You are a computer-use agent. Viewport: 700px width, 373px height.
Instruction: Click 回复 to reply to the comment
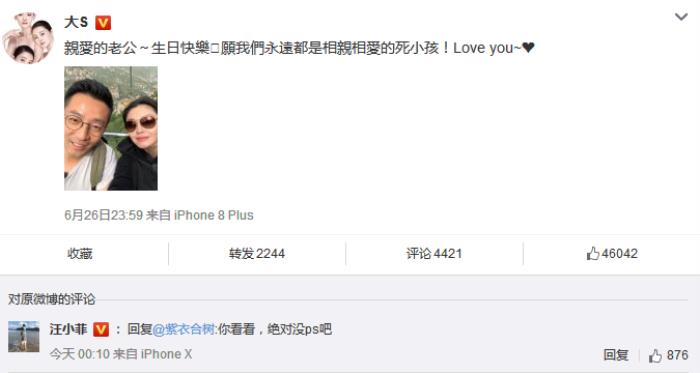616,355
